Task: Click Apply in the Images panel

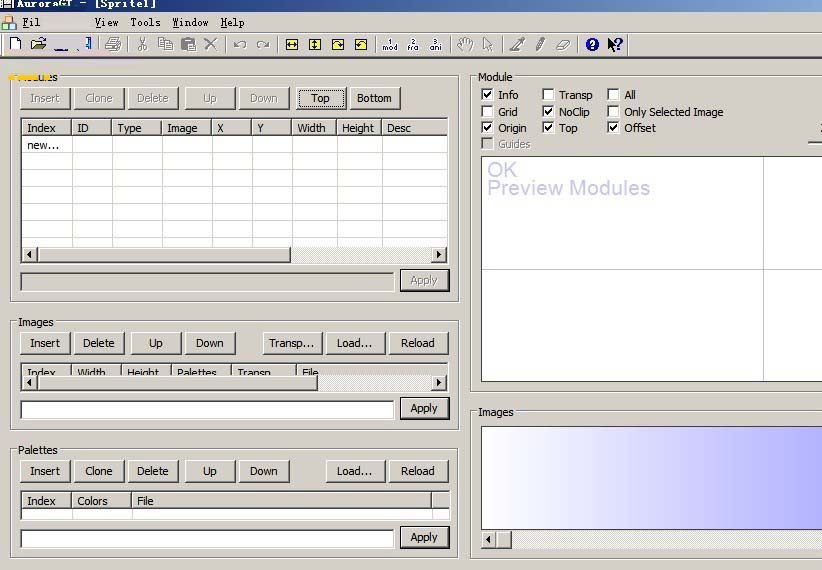Action: [x=424, y=408]
